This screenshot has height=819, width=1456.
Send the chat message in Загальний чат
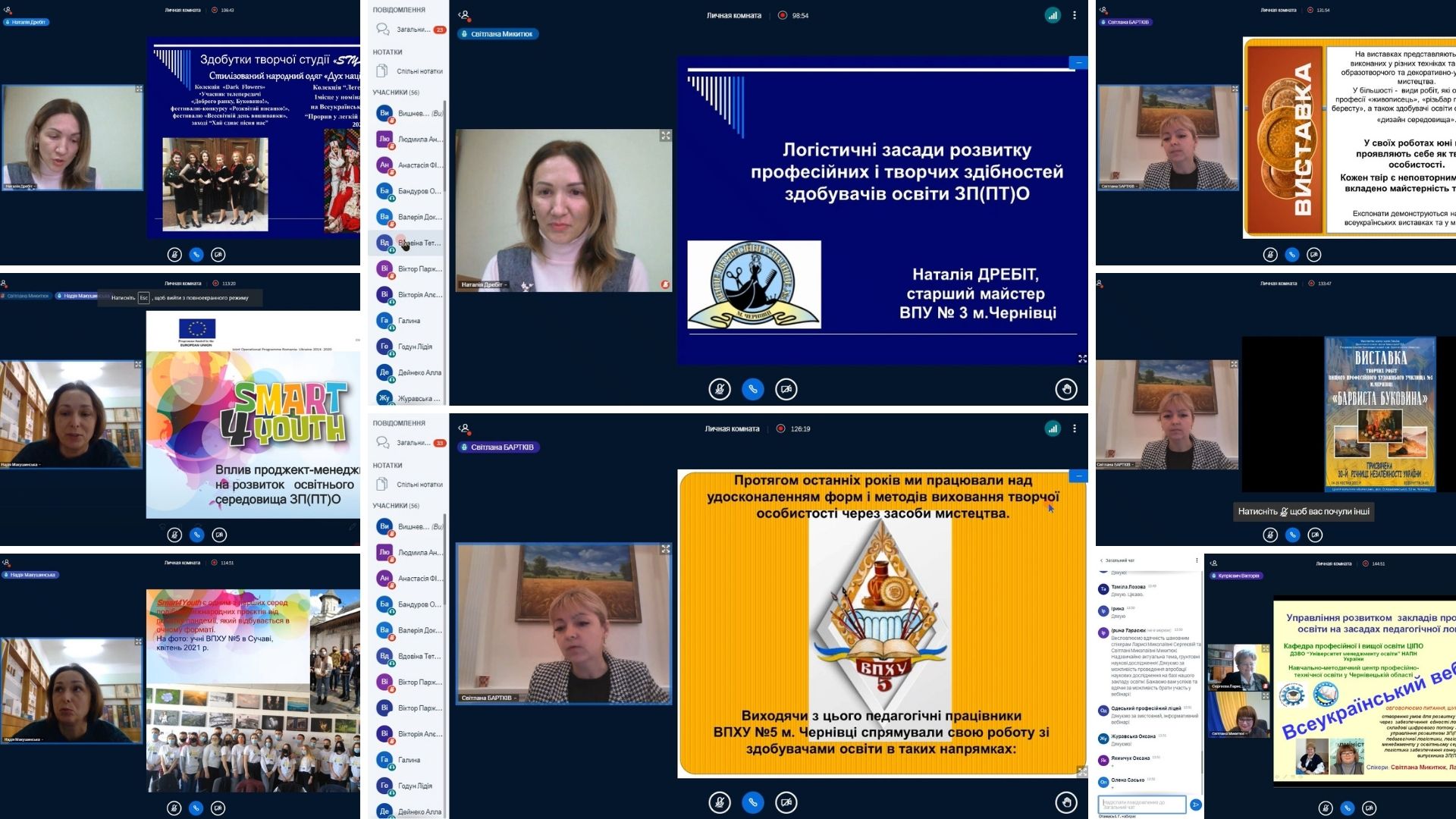coord(1196,805)
